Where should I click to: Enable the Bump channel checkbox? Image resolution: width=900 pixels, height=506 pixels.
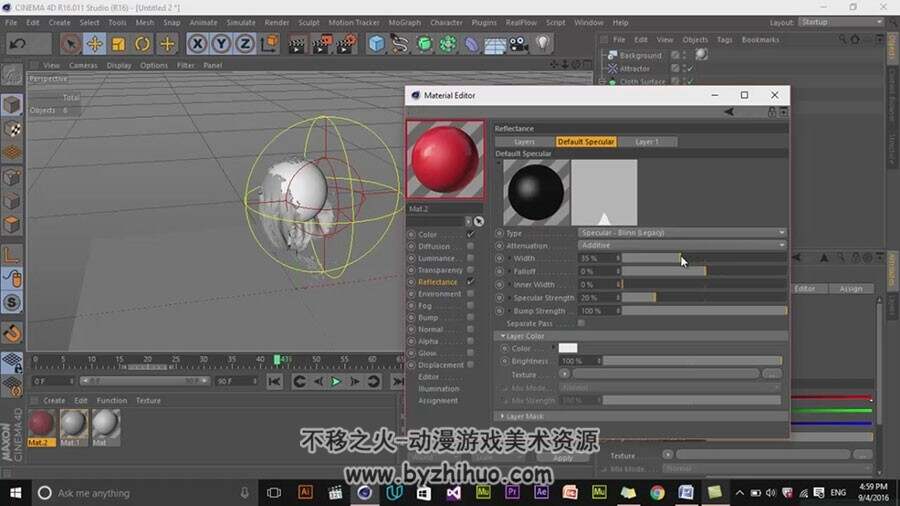471,317
